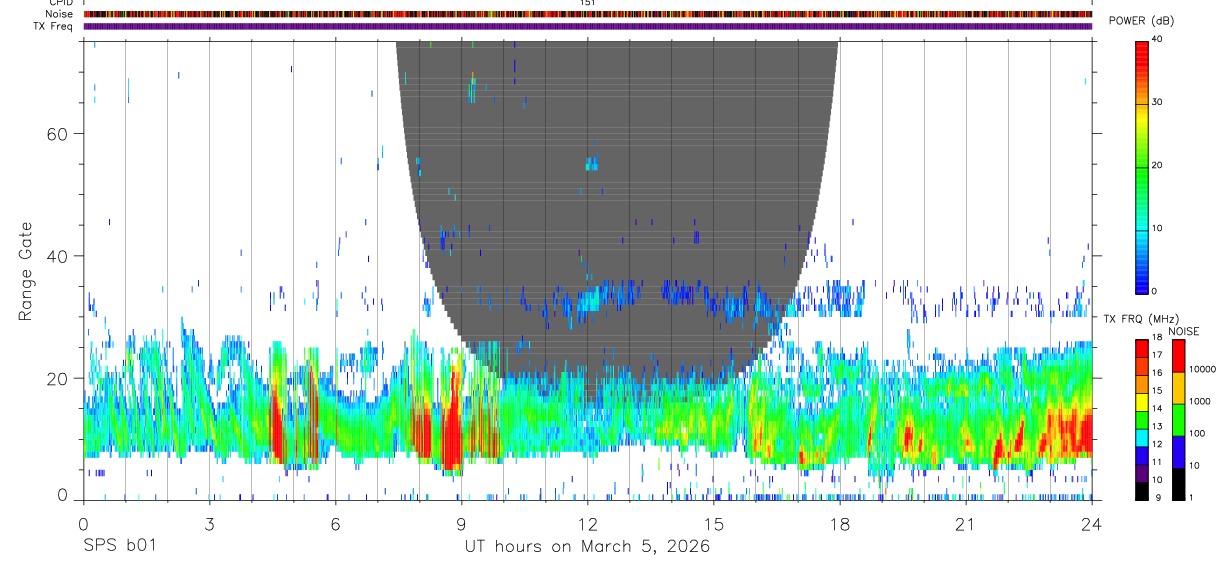Viewport: 1228px width, 567px height.
Task: Click the 13 label on TX frequency scale
Action: 1156,426
